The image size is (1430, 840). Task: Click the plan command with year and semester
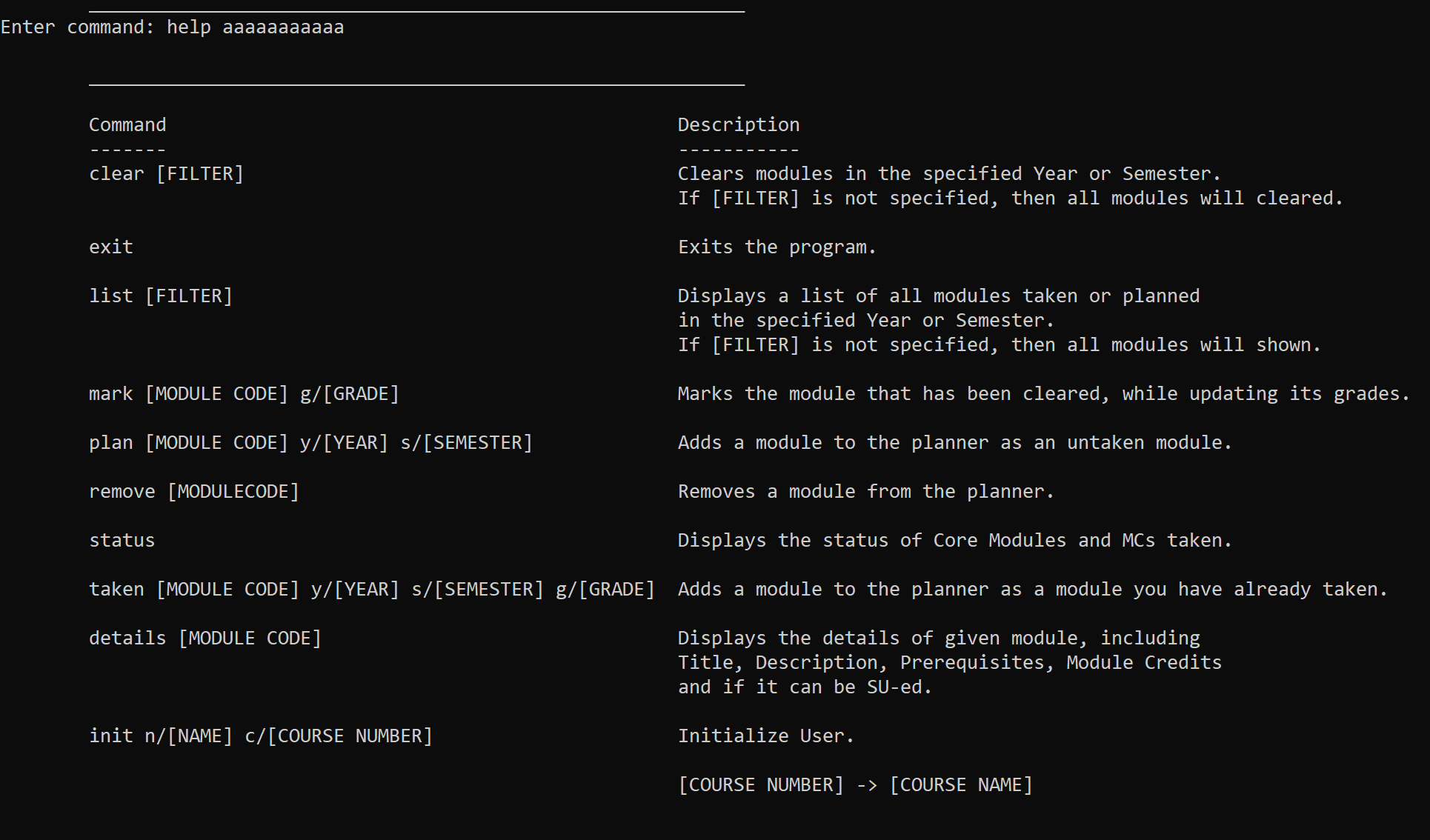point(310,442)
